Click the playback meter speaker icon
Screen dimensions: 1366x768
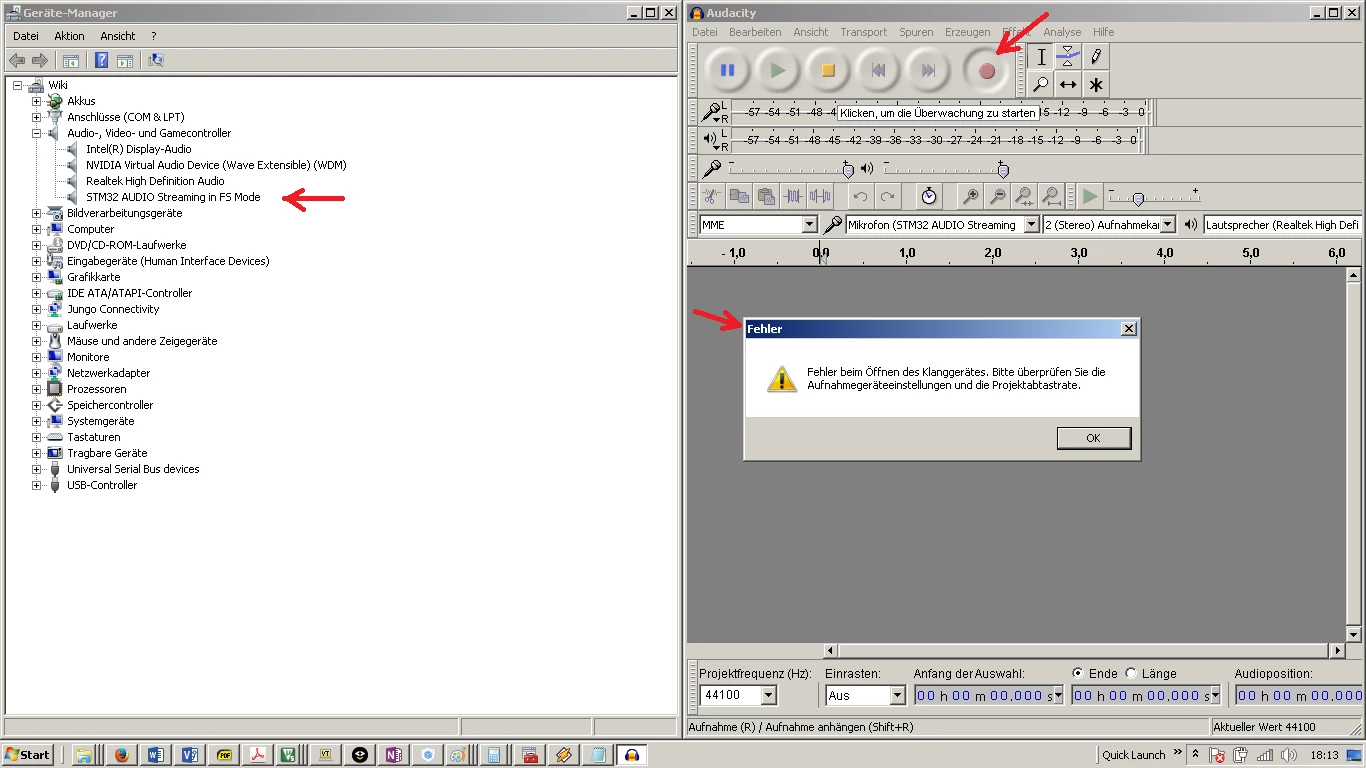pos(711,139)
